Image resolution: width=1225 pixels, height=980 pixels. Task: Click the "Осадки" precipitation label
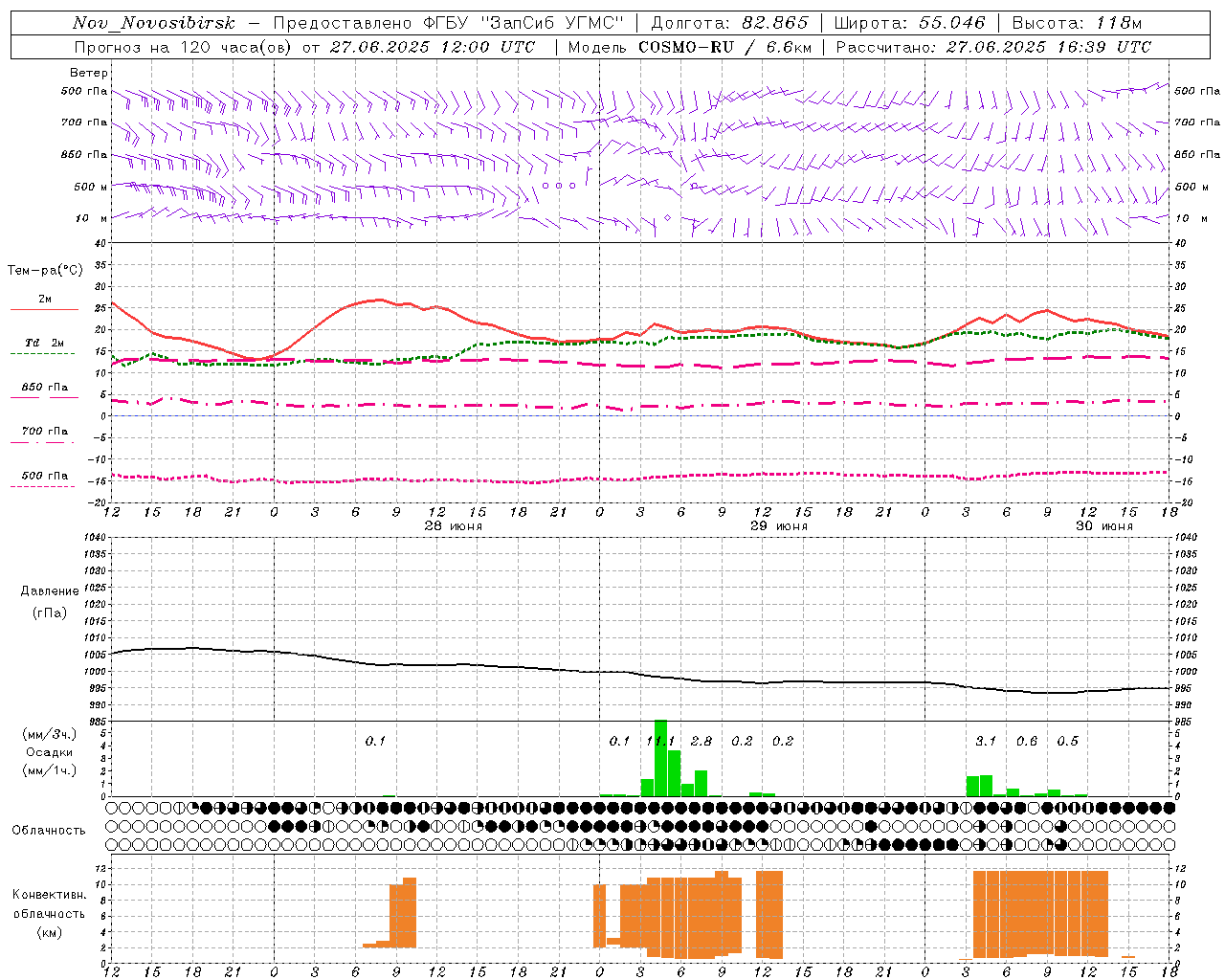pos(50,752)
